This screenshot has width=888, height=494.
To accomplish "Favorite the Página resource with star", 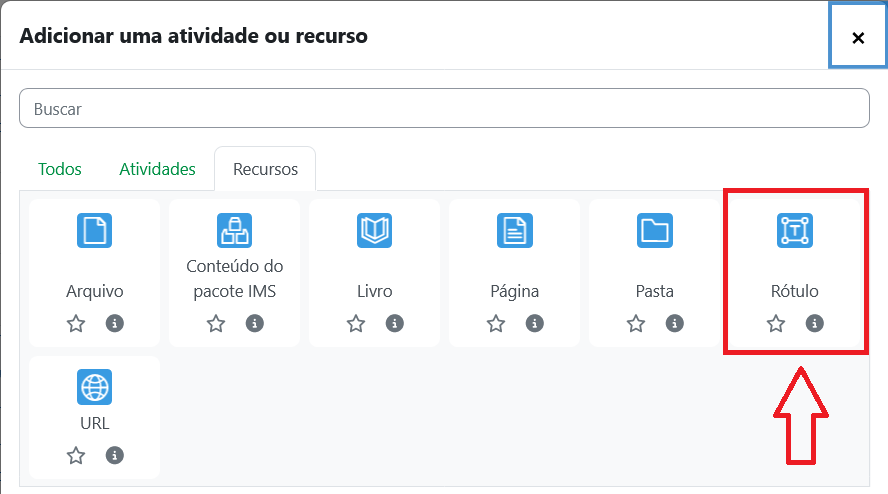I will pos(496,324).
